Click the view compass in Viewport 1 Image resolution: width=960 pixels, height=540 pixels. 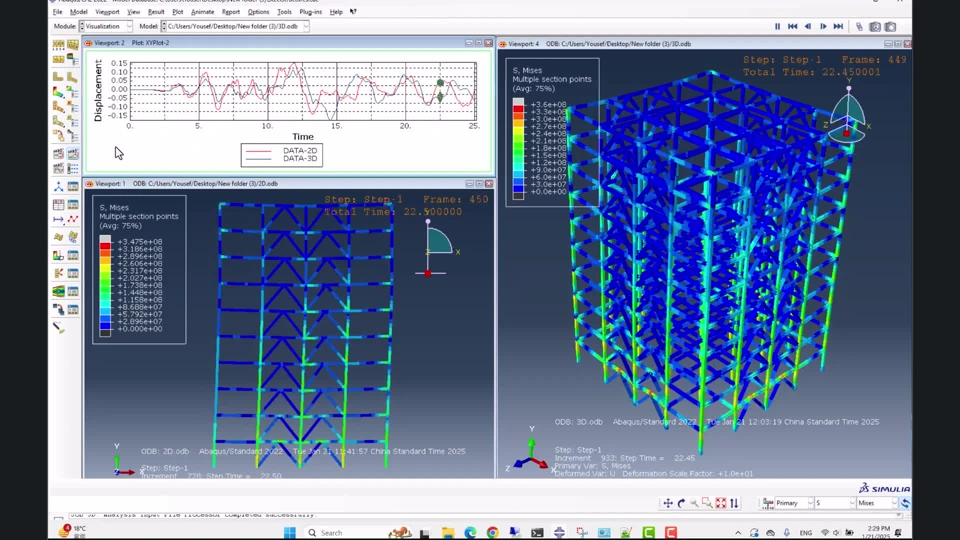coord(437,247)
